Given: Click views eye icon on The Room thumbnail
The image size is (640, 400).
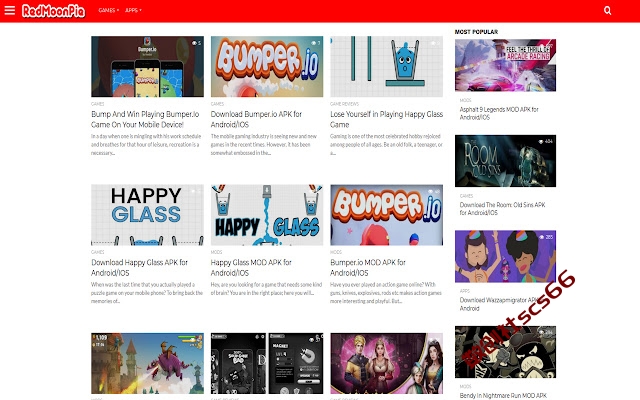Looking at the screenshot, I should (541, 142).
